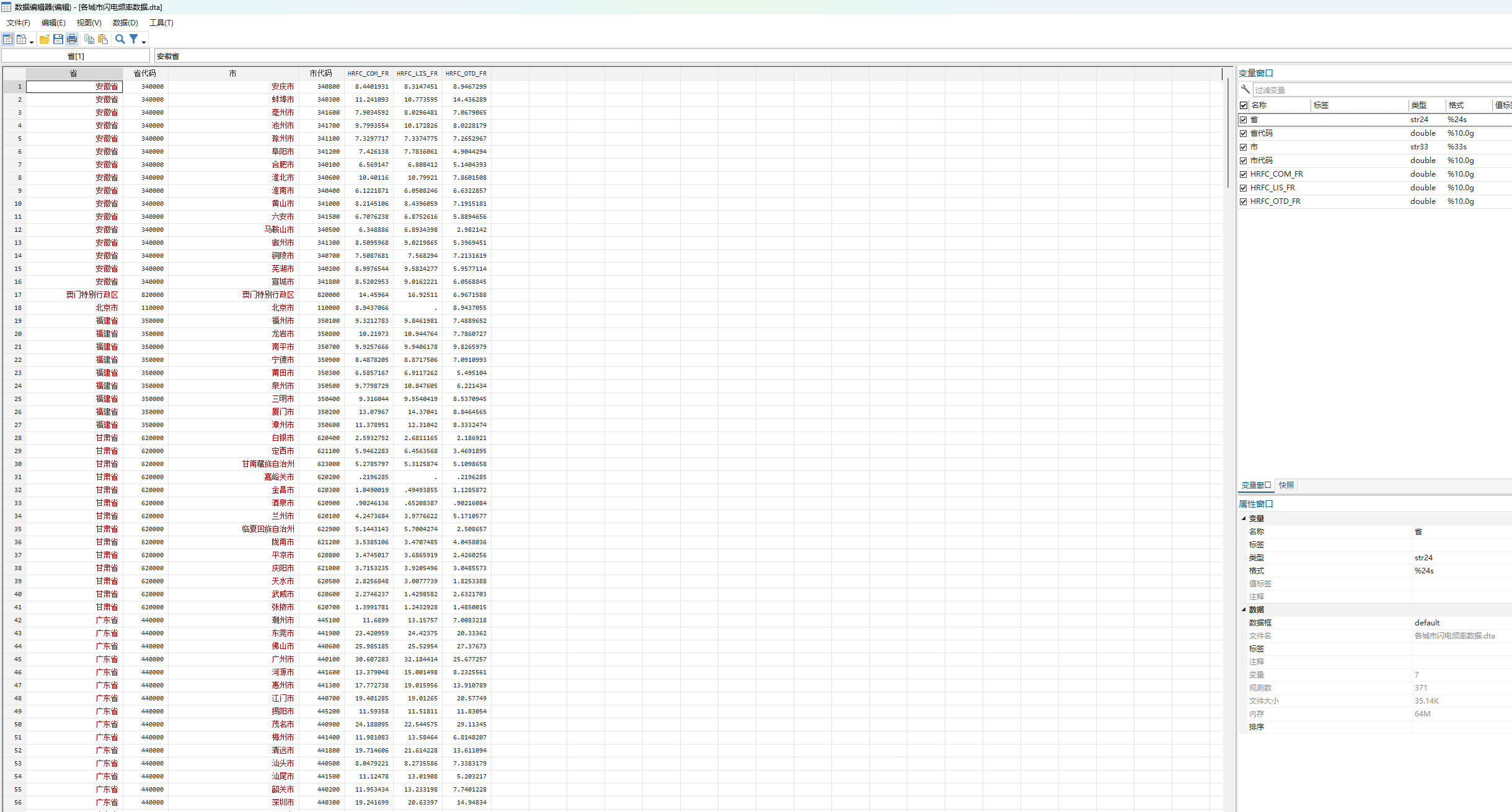Click the filter funnel icon
The width and height of the screenshot is (1512, 812).
coord(133,39)
